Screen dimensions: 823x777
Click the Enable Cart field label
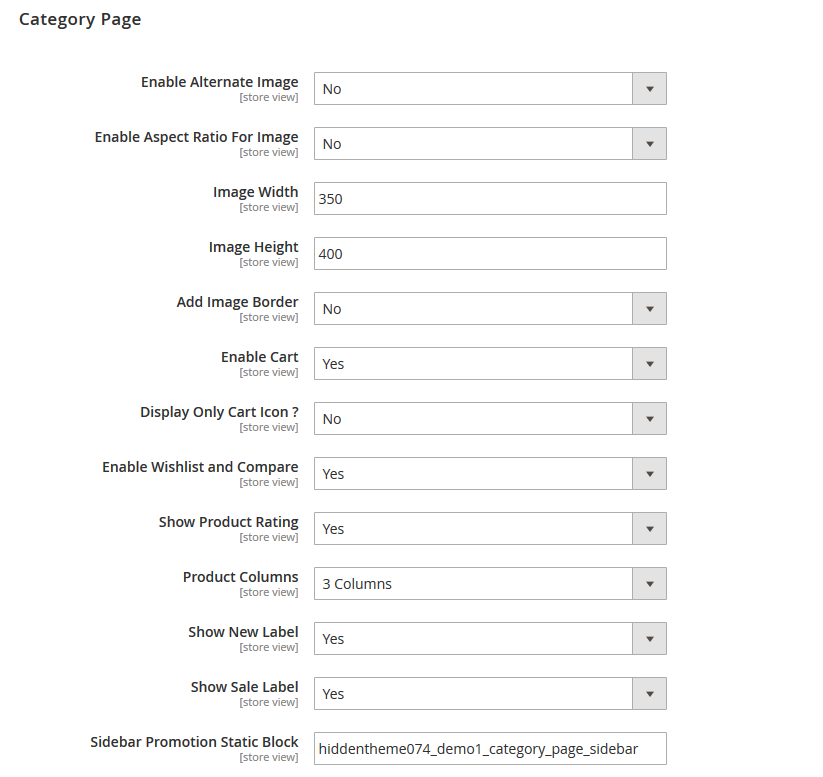[x=259, y=356]
